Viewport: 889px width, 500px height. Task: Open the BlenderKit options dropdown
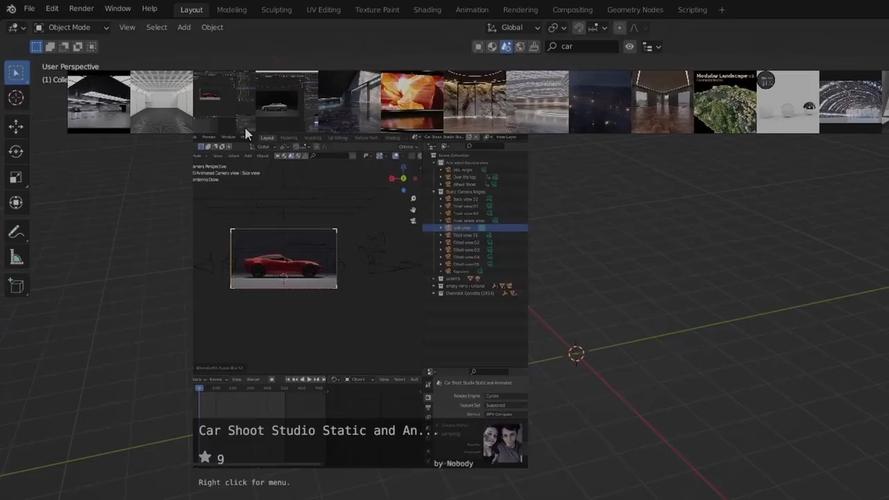point(651,47)
